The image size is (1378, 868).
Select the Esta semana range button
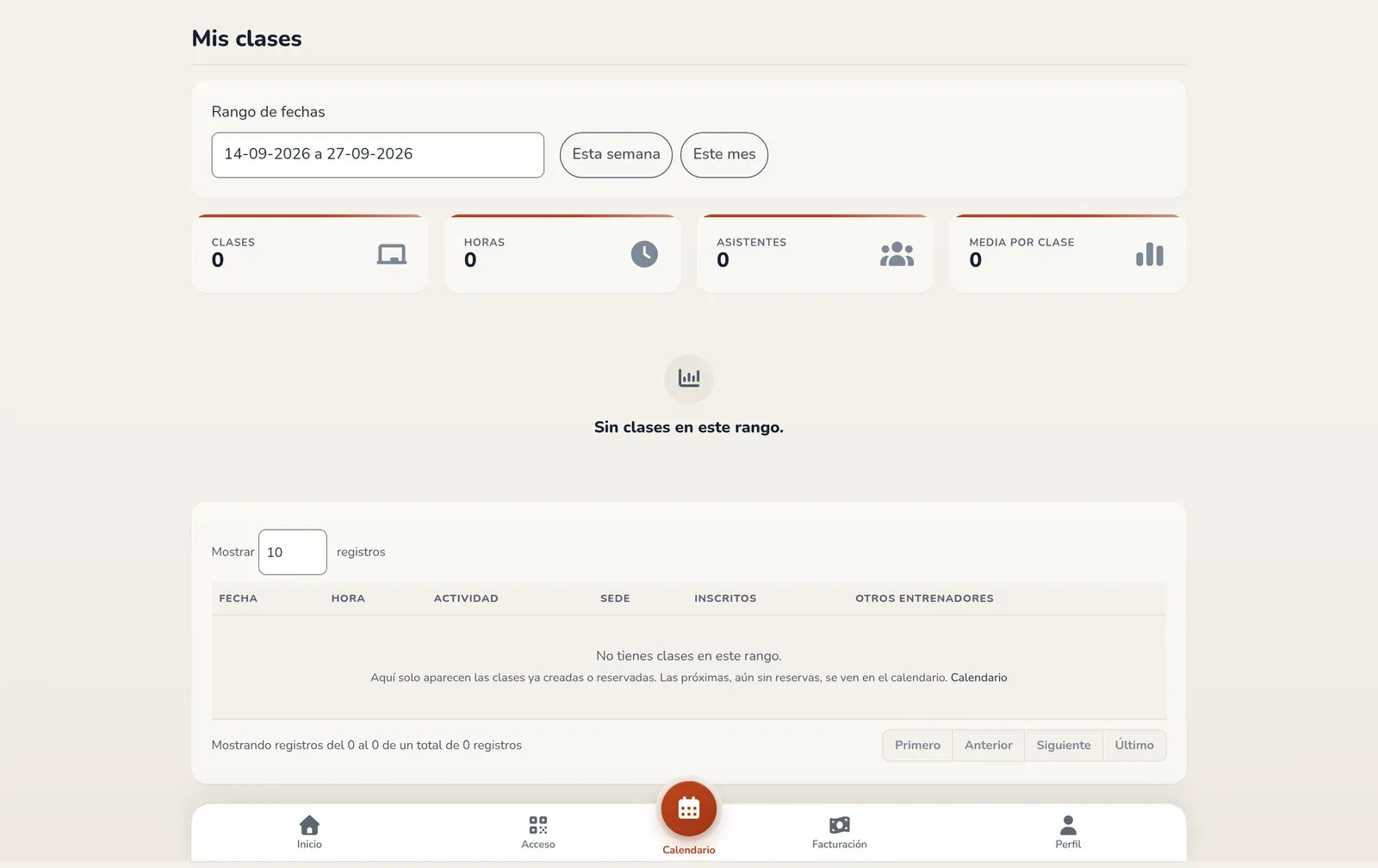[616, 155]
